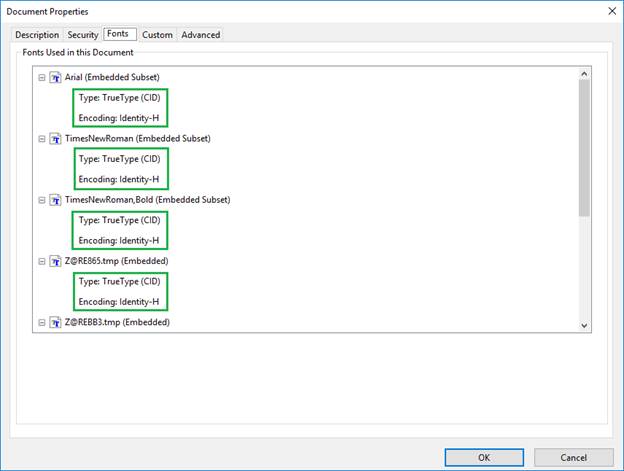This screenshot has width=624, height=471.
Task: Open the Security tab
Action: (x=83, y=35)
